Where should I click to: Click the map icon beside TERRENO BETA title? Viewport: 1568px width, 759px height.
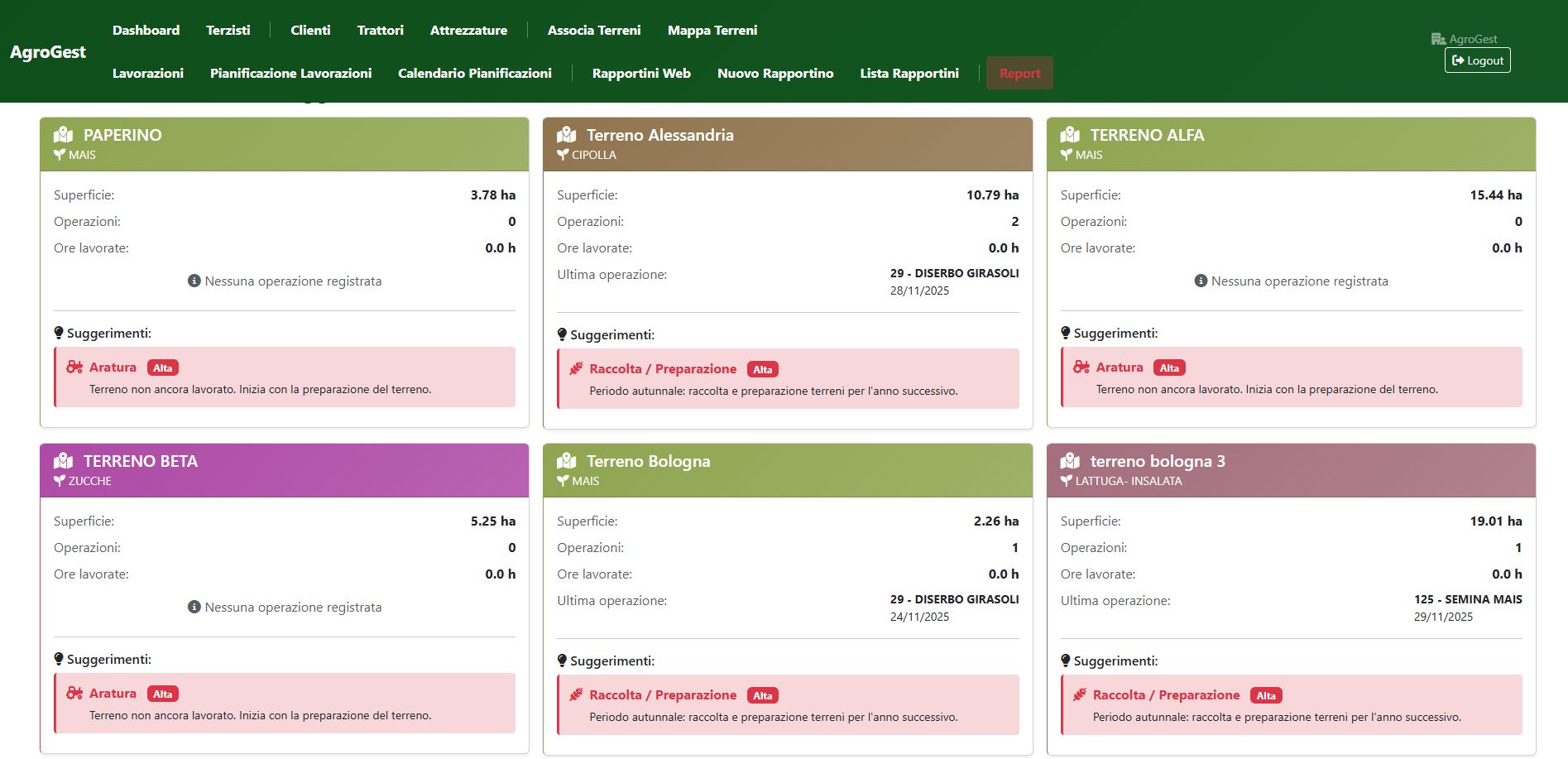(x=63, y=461)
